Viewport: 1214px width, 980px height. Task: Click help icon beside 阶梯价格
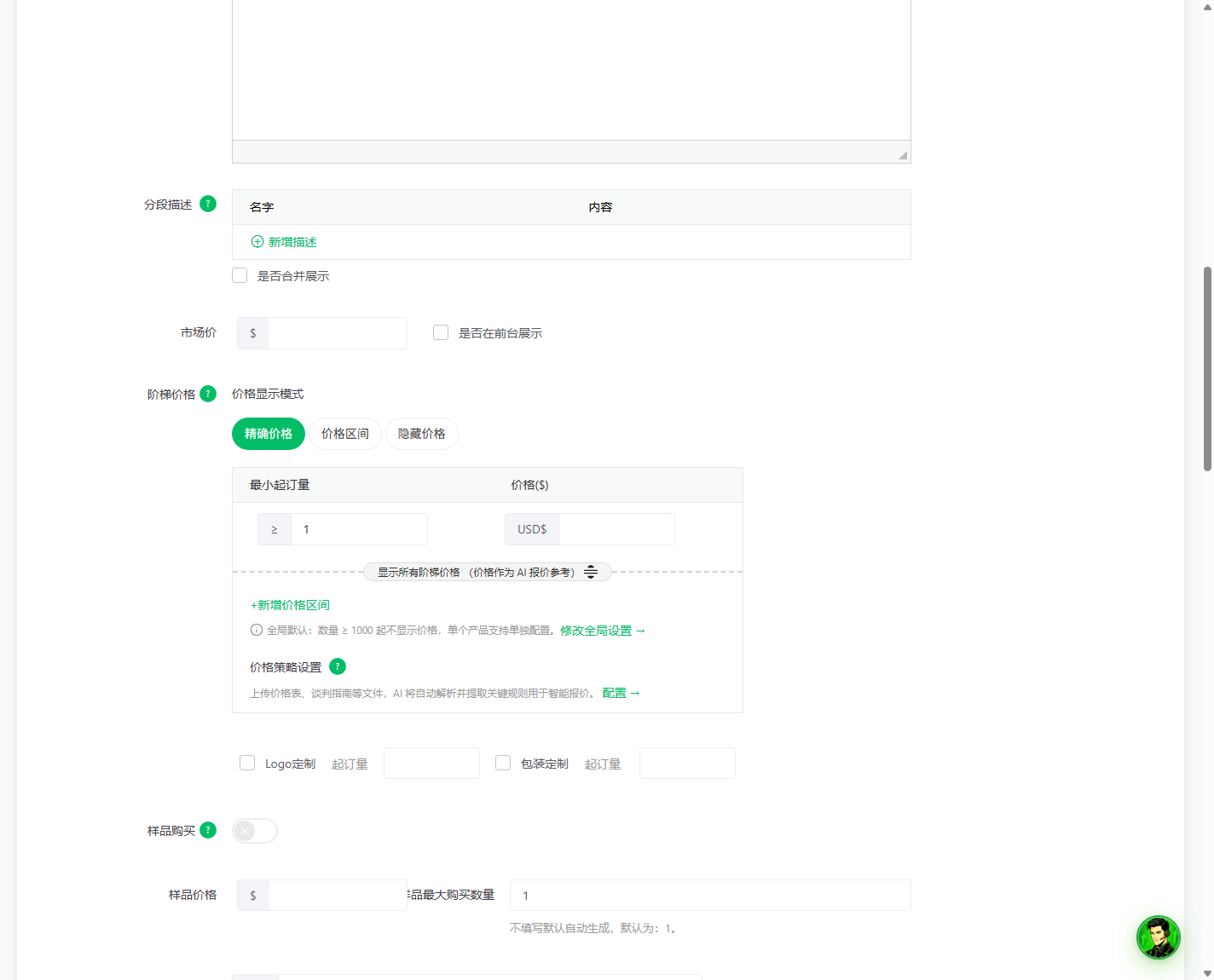[208, 394]
